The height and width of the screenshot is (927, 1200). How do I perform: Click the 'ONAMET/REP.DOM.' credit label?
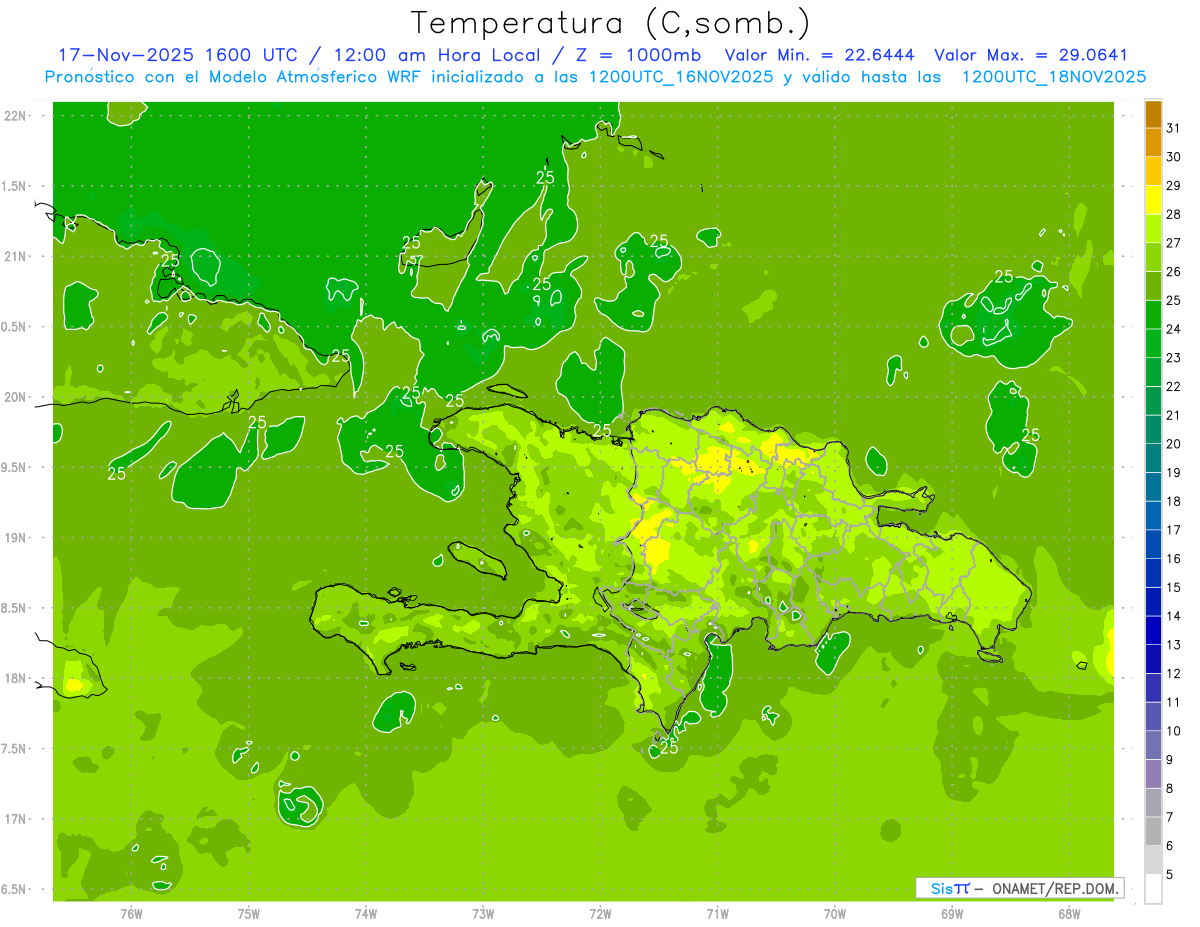[1055, 888]
